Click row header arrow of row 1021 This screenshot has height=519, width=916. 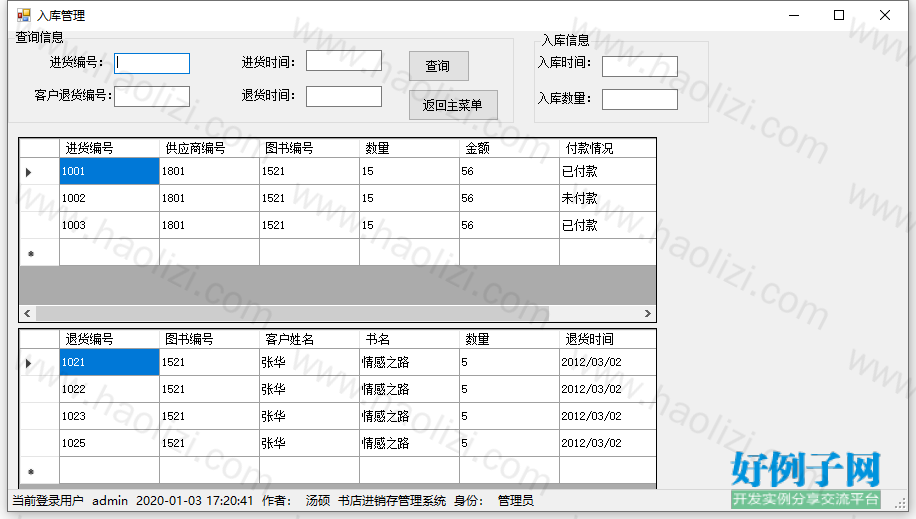39,362
